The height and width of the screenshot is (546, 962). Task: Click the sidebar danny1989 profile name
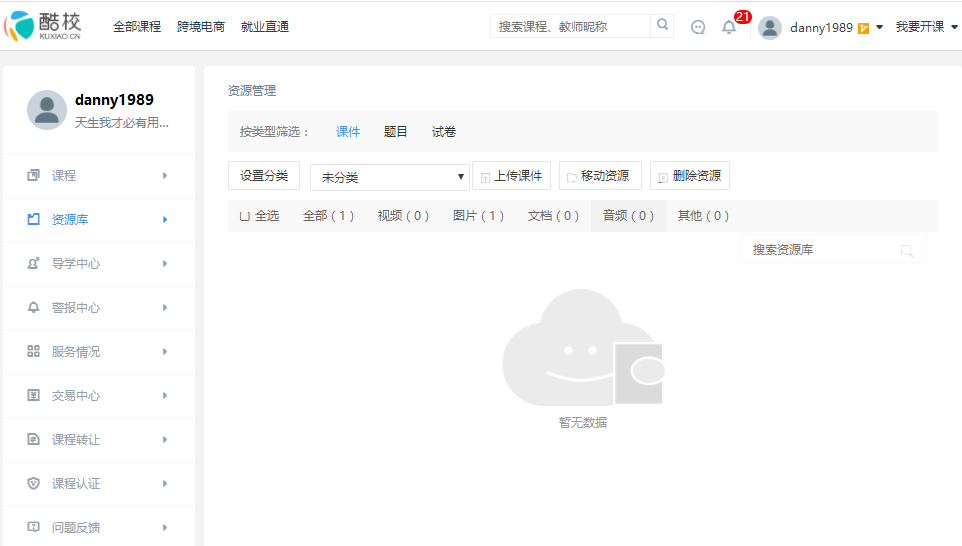tap(114, 100)
